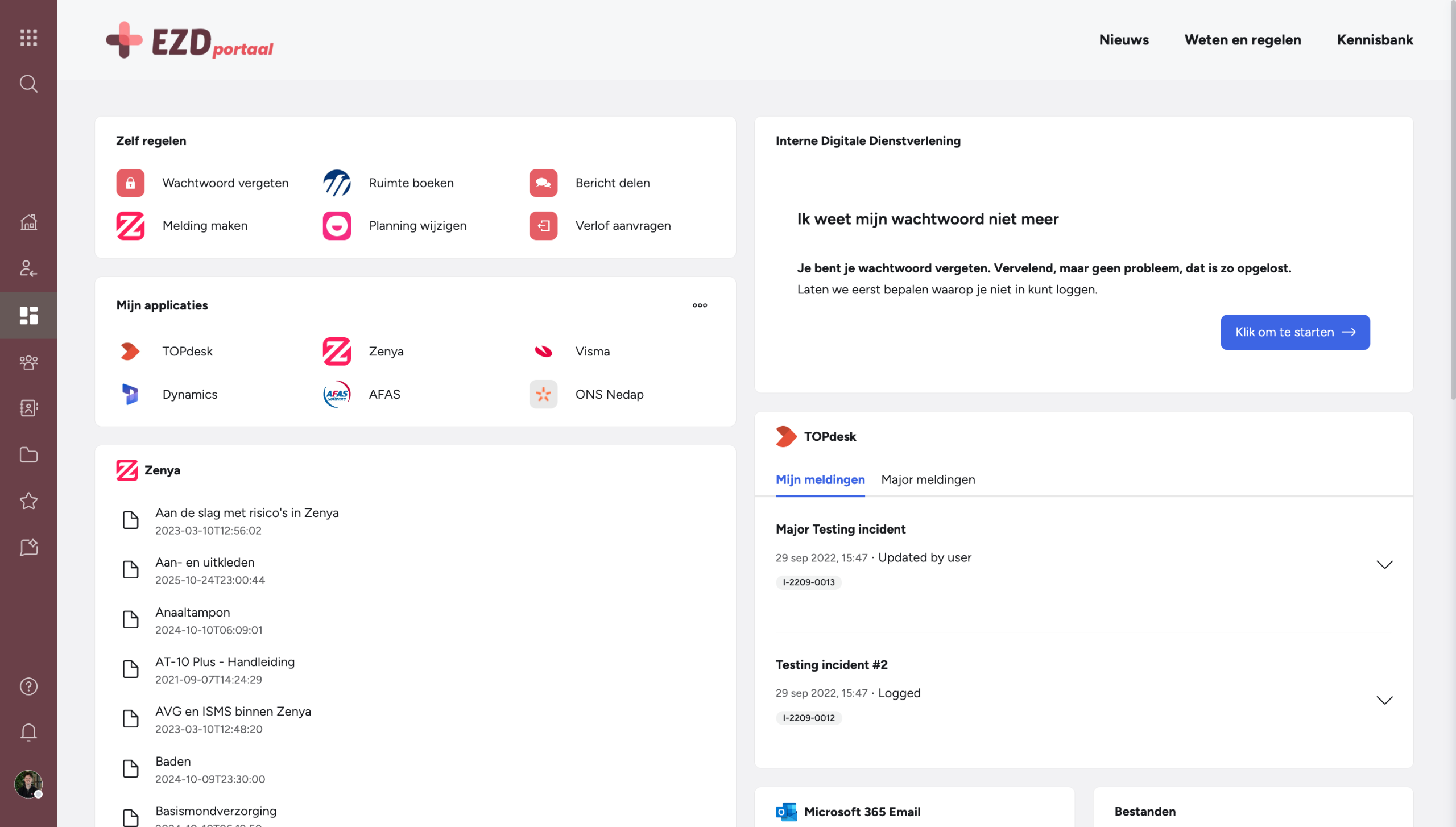Click the folder icon in sidebar
The height and width of the screenshot is (827, 1456).
click(x=28, y=454)
